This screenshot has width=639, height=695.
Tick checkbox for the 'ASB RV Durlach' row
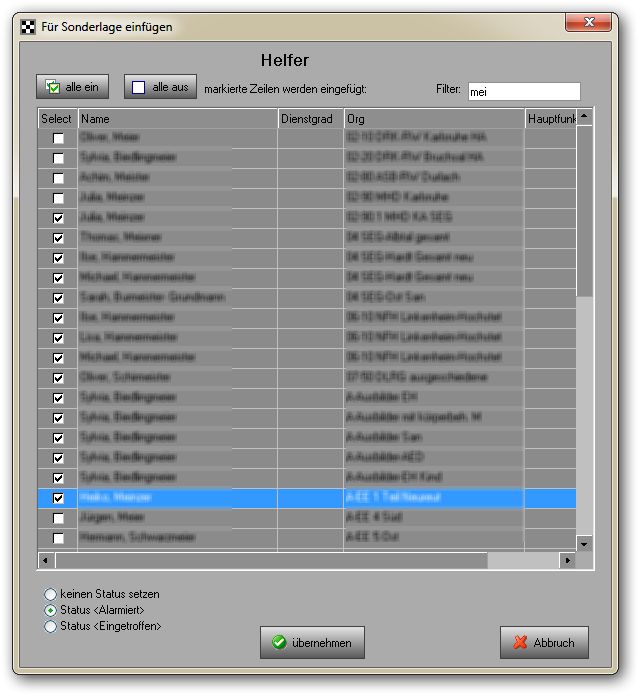58,178
